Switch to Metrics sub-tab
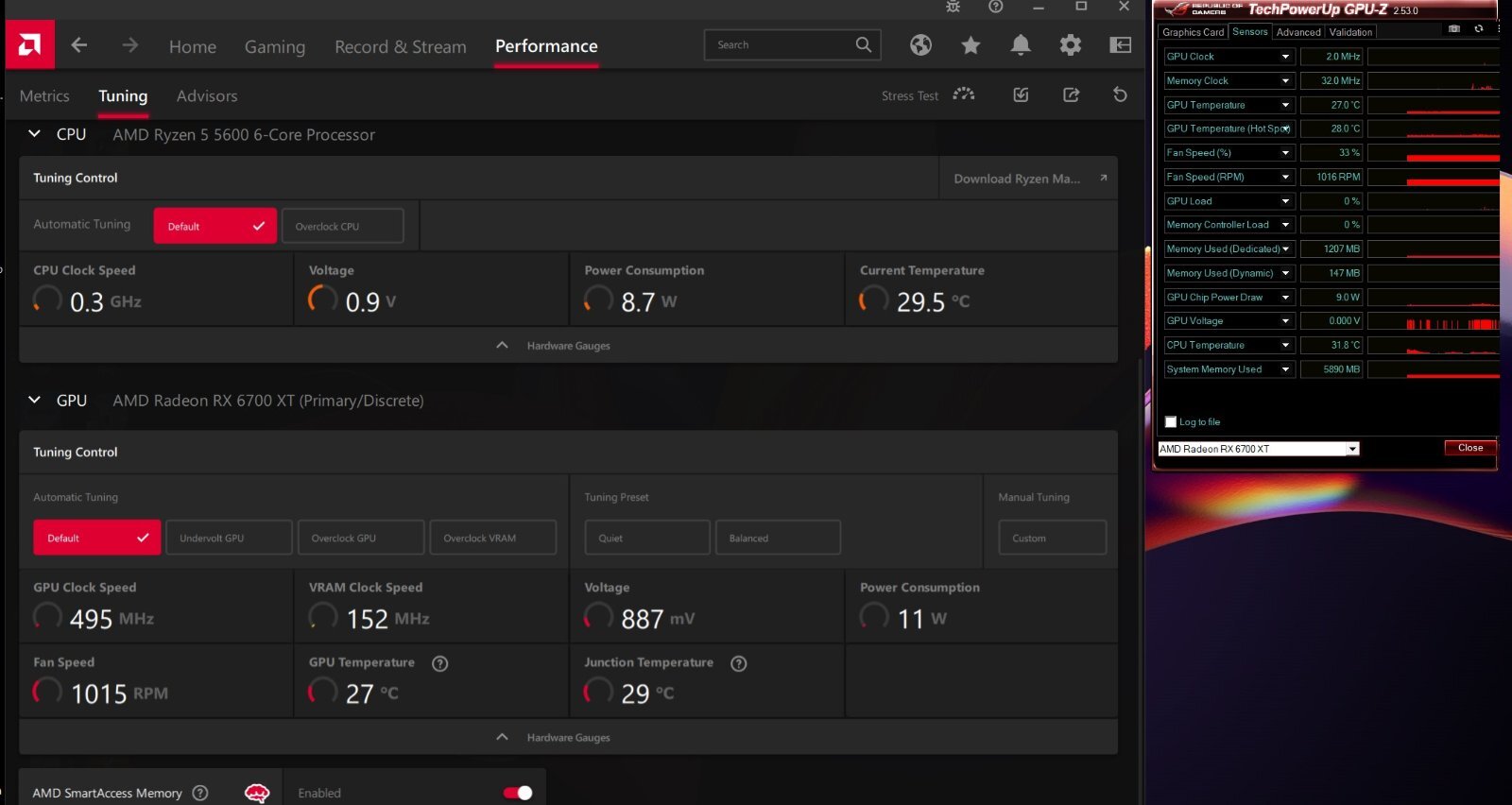Image resolution: width=1512 pixels, height=805 pixels. click(x=44, y=95)
